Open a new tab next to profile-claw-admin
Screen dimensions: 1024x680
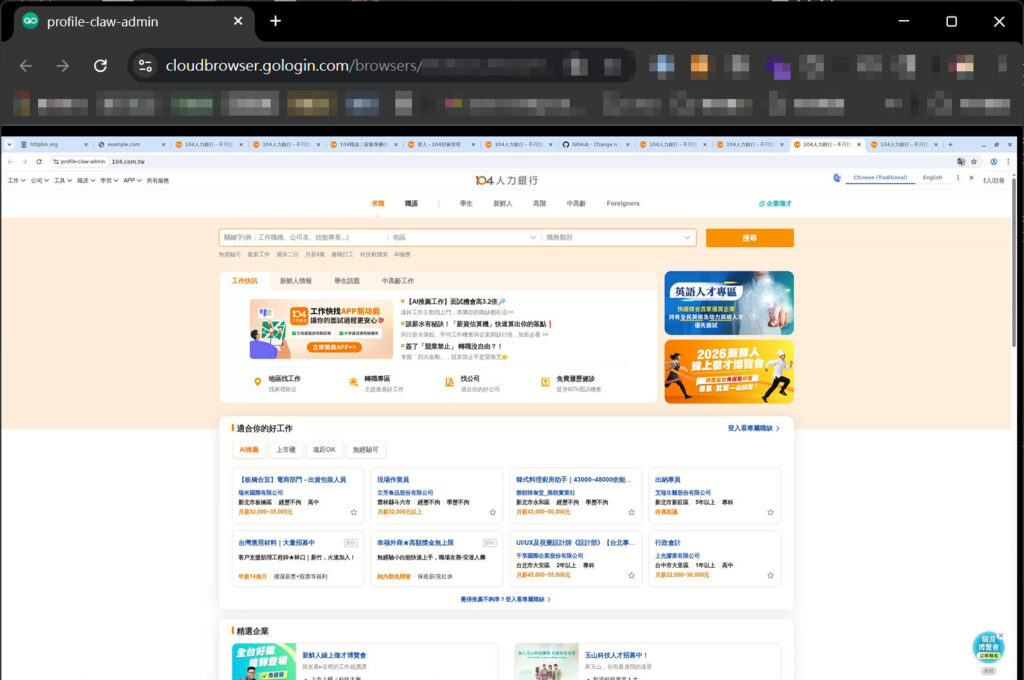tap(276, 21)
